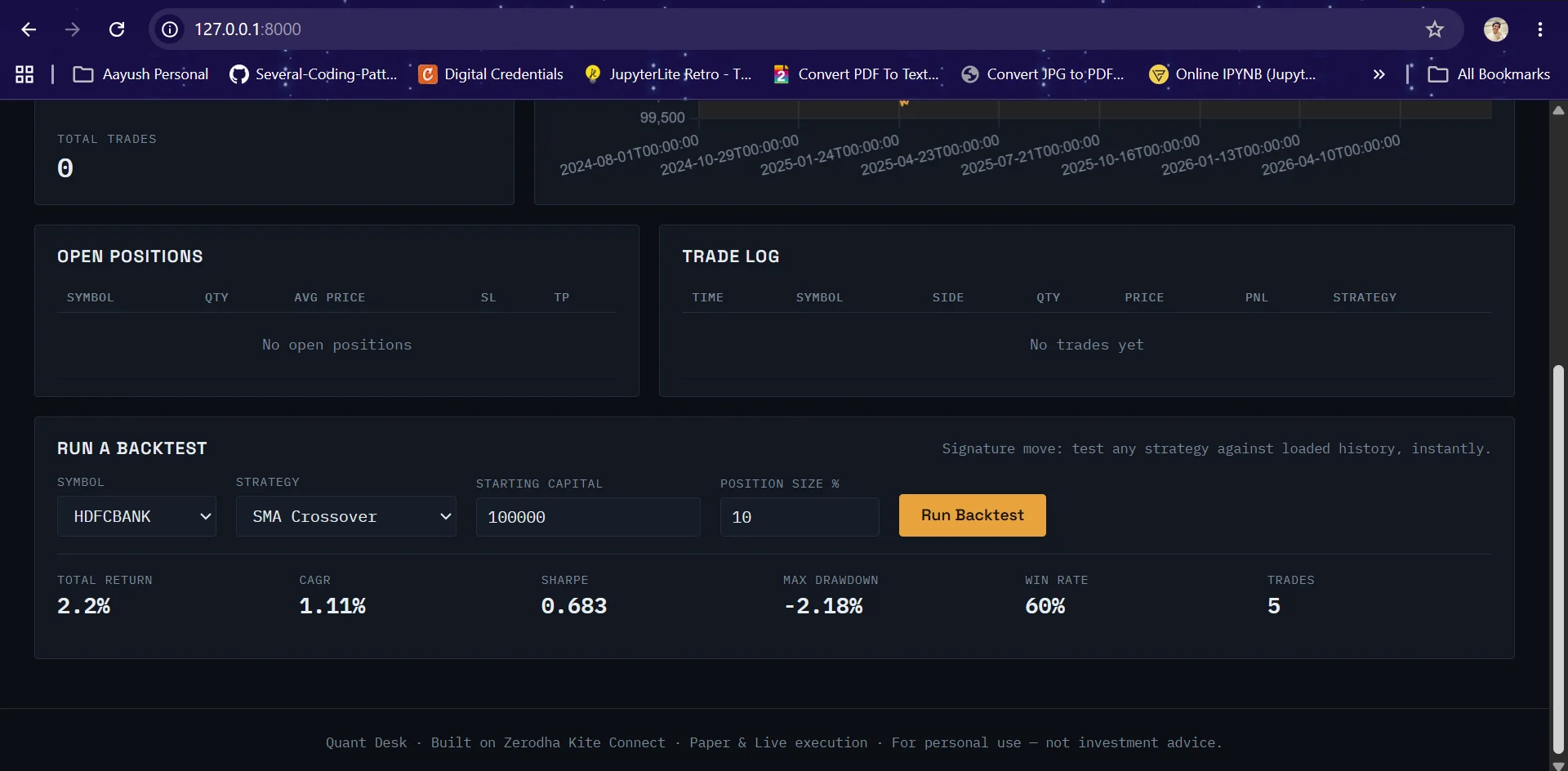The image size is (1568, 771).
Task: Open the Convert JPG to PDF bookmark
Action: pyautogui.click(x=1043, y=74)
